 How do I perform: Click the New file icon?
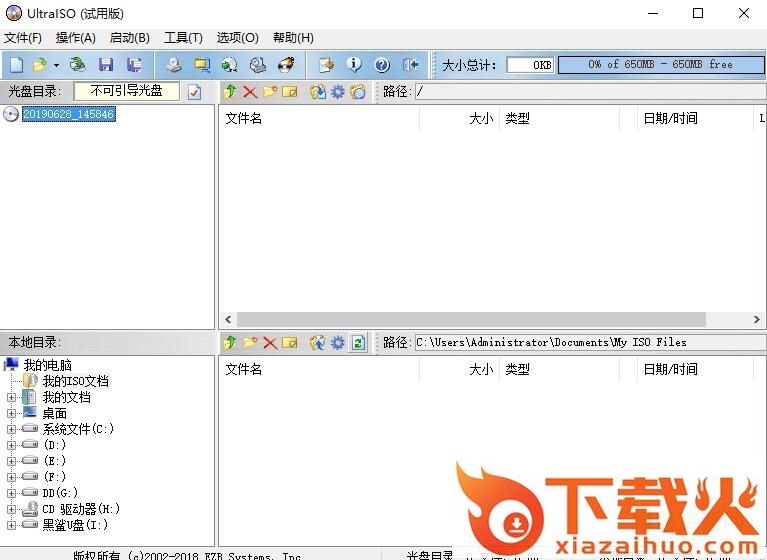[x=16, y=65]
